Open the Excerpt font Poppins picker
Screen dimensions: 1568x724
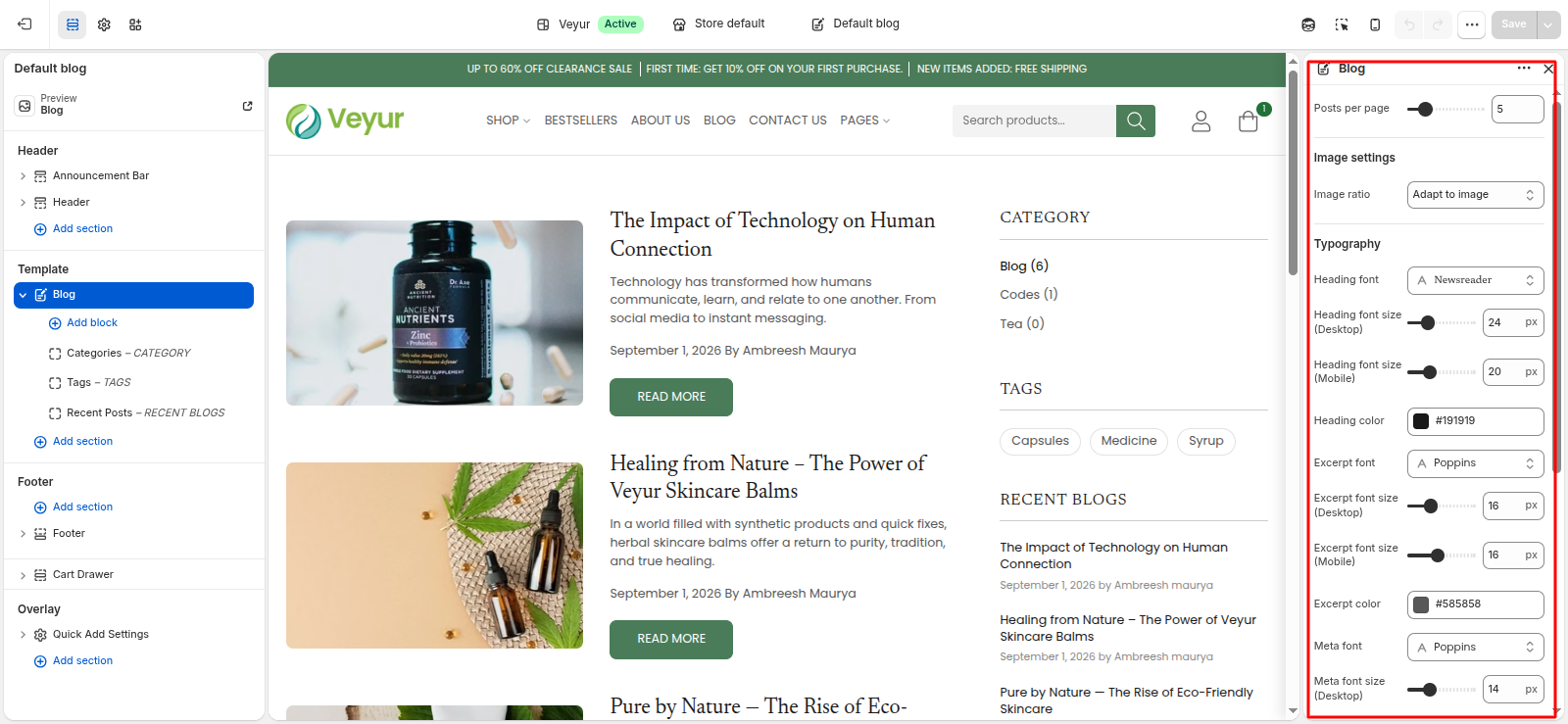click(1475, 463)
